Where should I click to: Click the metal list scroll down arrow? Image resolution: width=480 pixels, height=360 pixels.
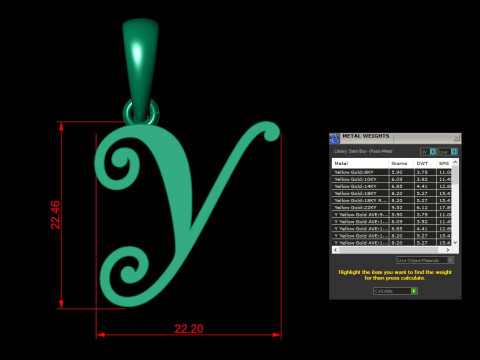point(455,243)
